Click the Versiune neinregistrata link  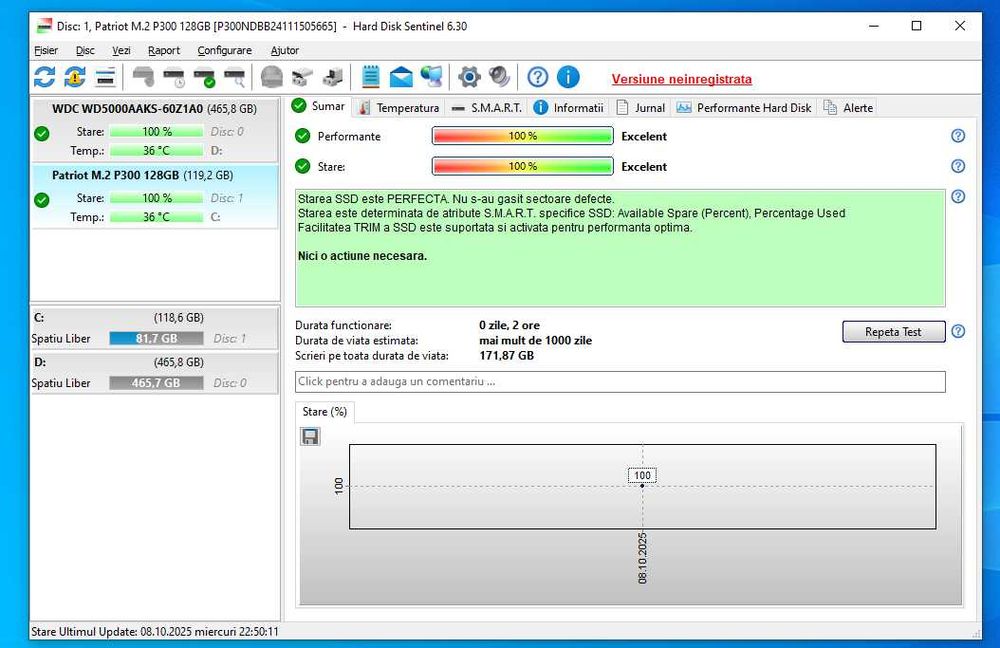point(681,79)
